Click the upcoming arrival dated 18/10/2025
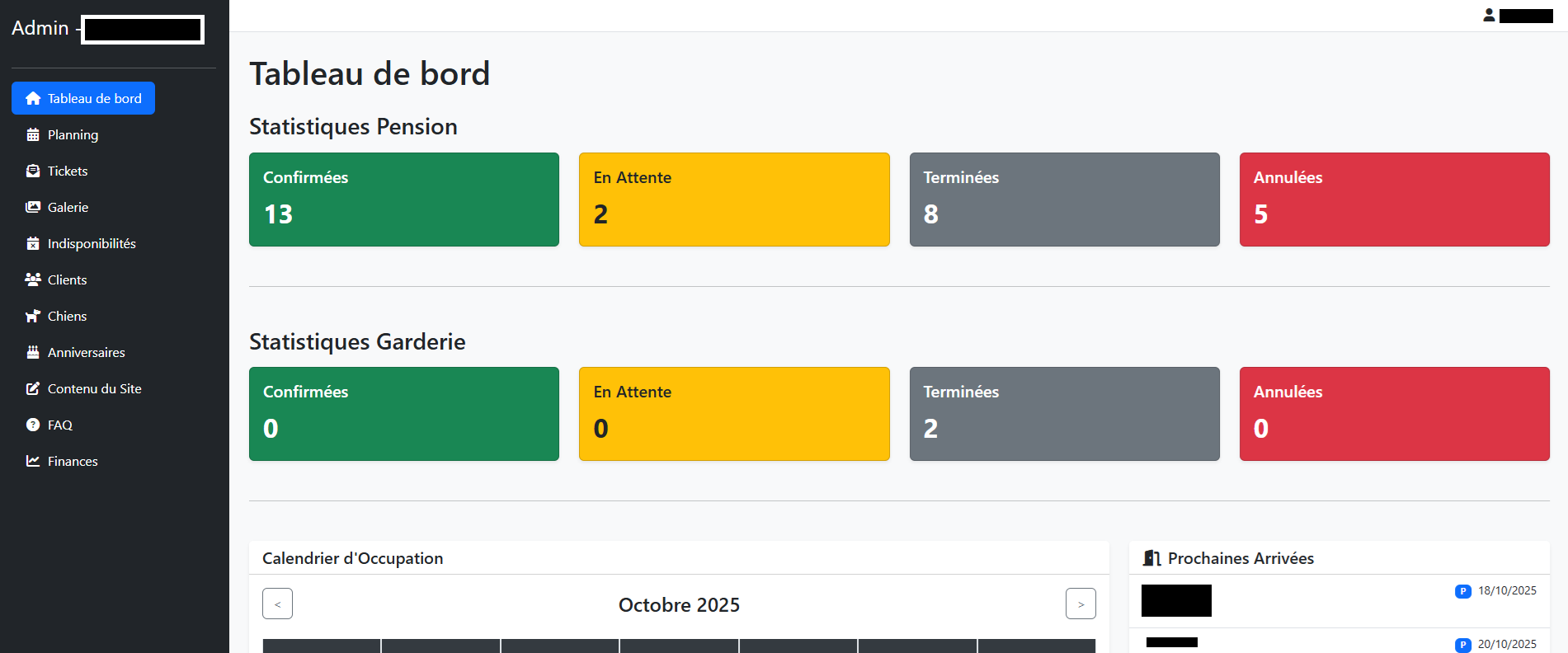 coord(1339,601)
